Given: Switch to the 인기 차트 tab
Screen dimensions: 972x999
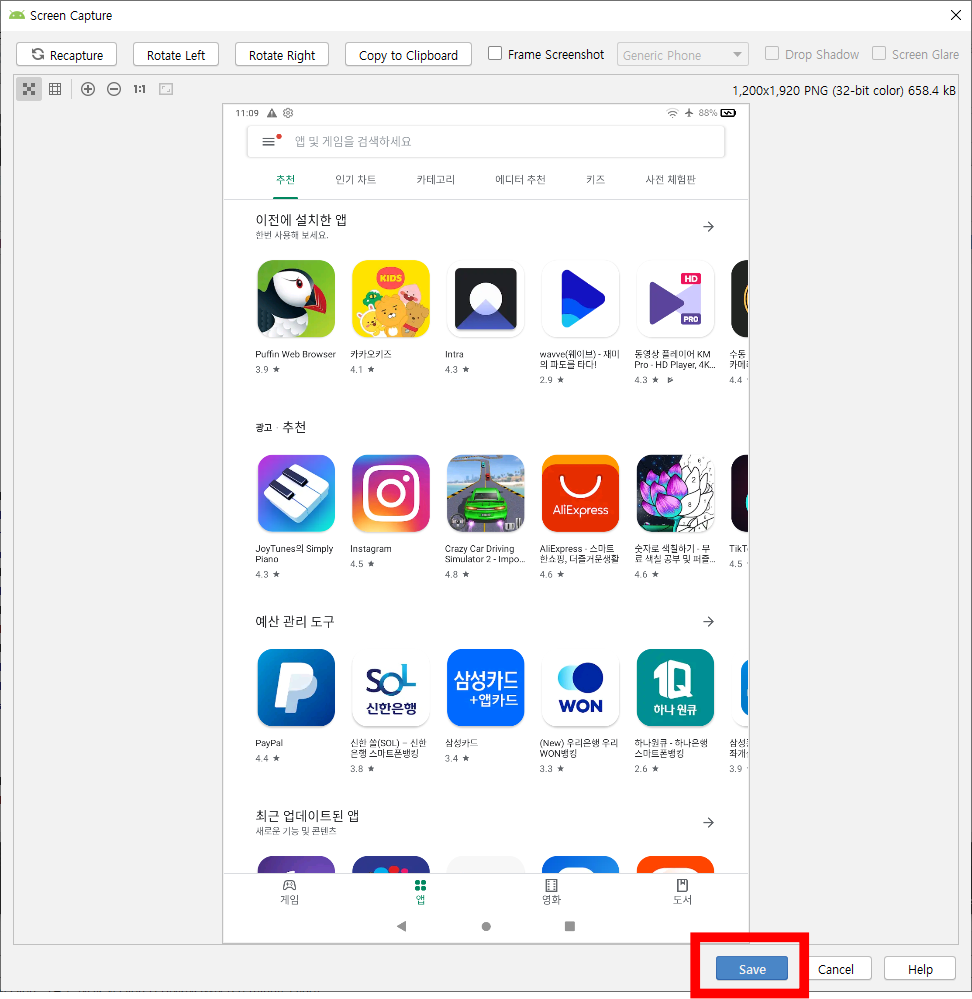Looking at the screenshot, I should [355, 180].
